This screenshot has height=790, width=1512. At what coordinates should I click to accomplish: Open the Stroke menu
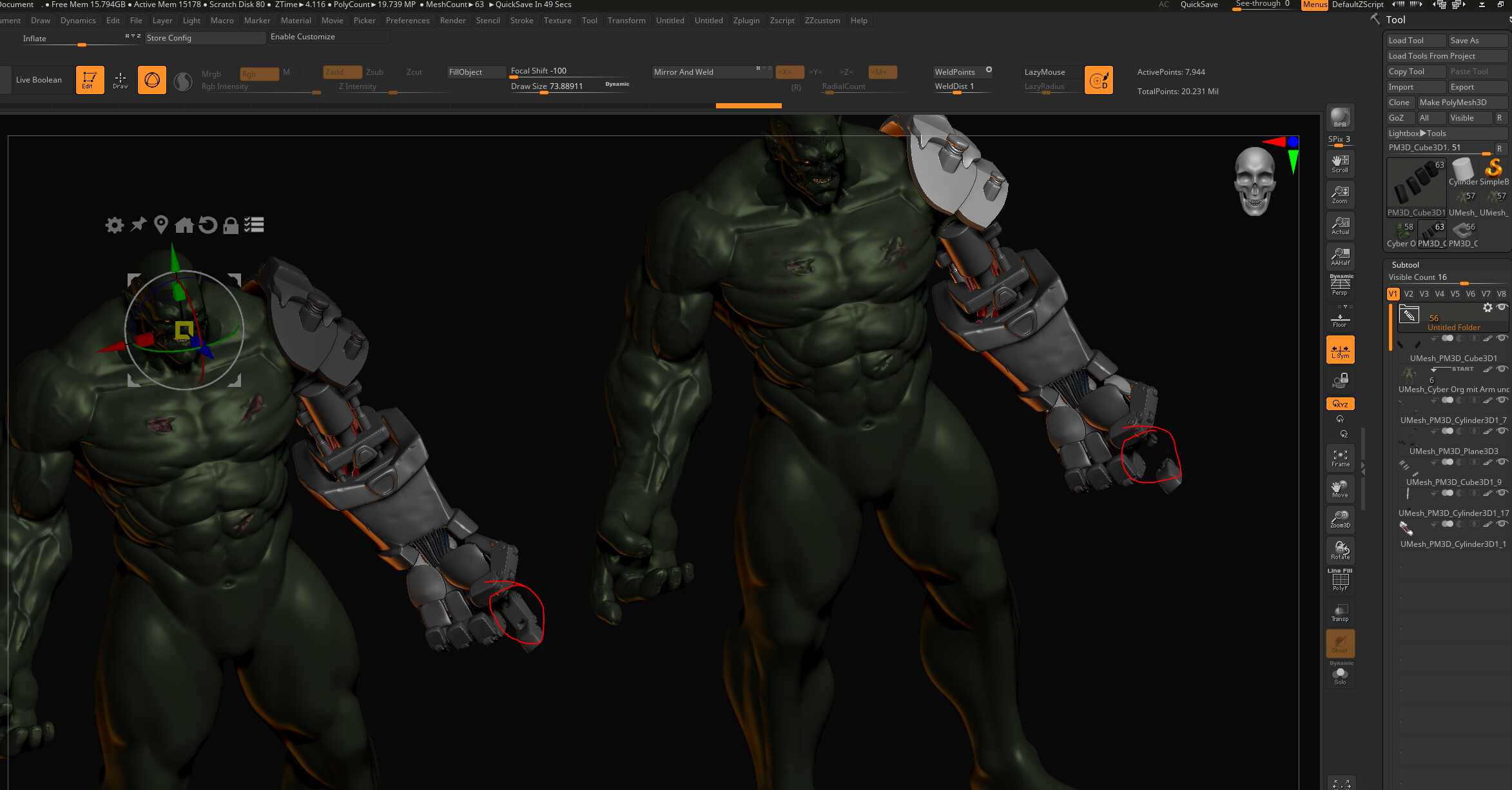pos(521,21)
